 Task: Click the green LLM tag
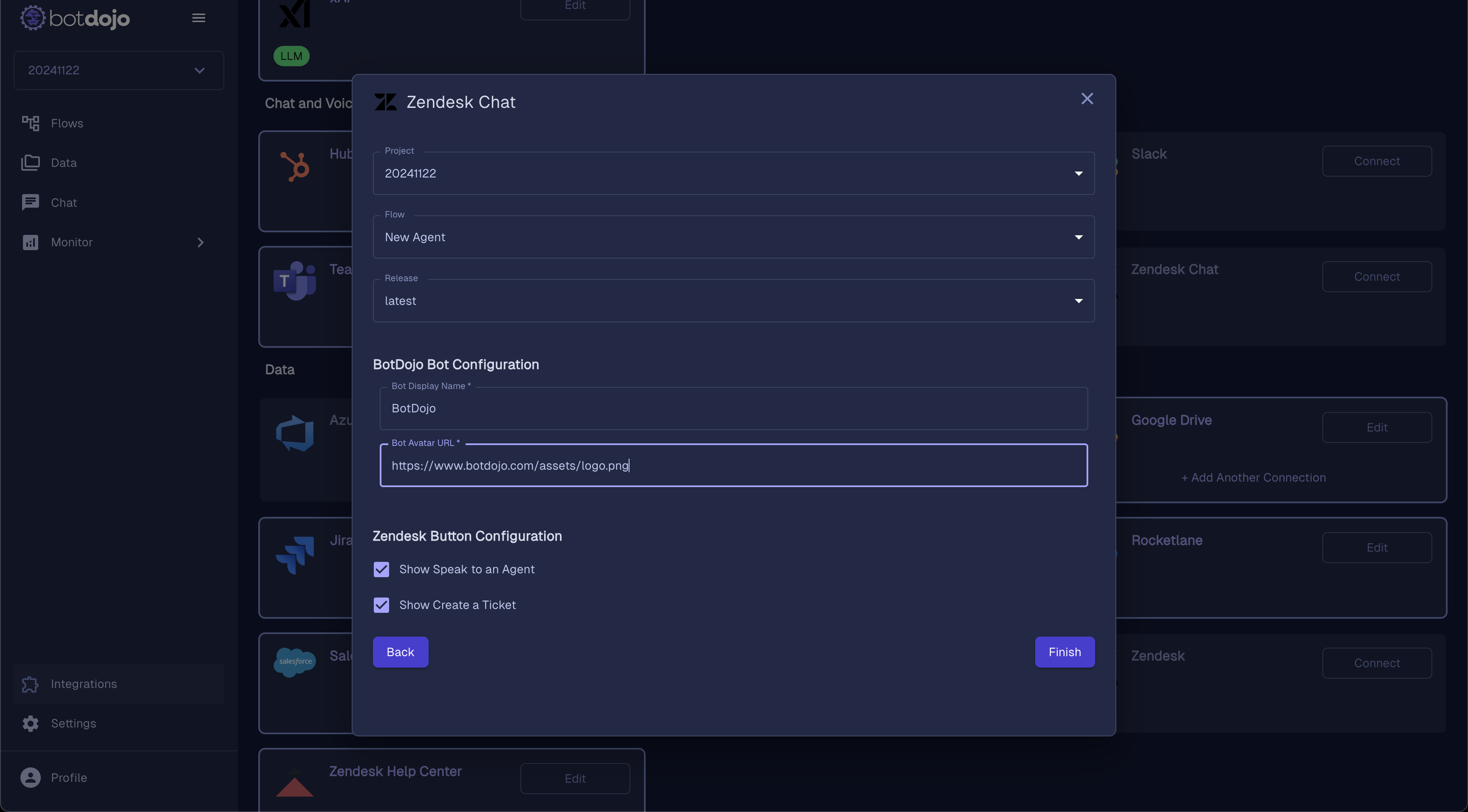coord(291,56)
